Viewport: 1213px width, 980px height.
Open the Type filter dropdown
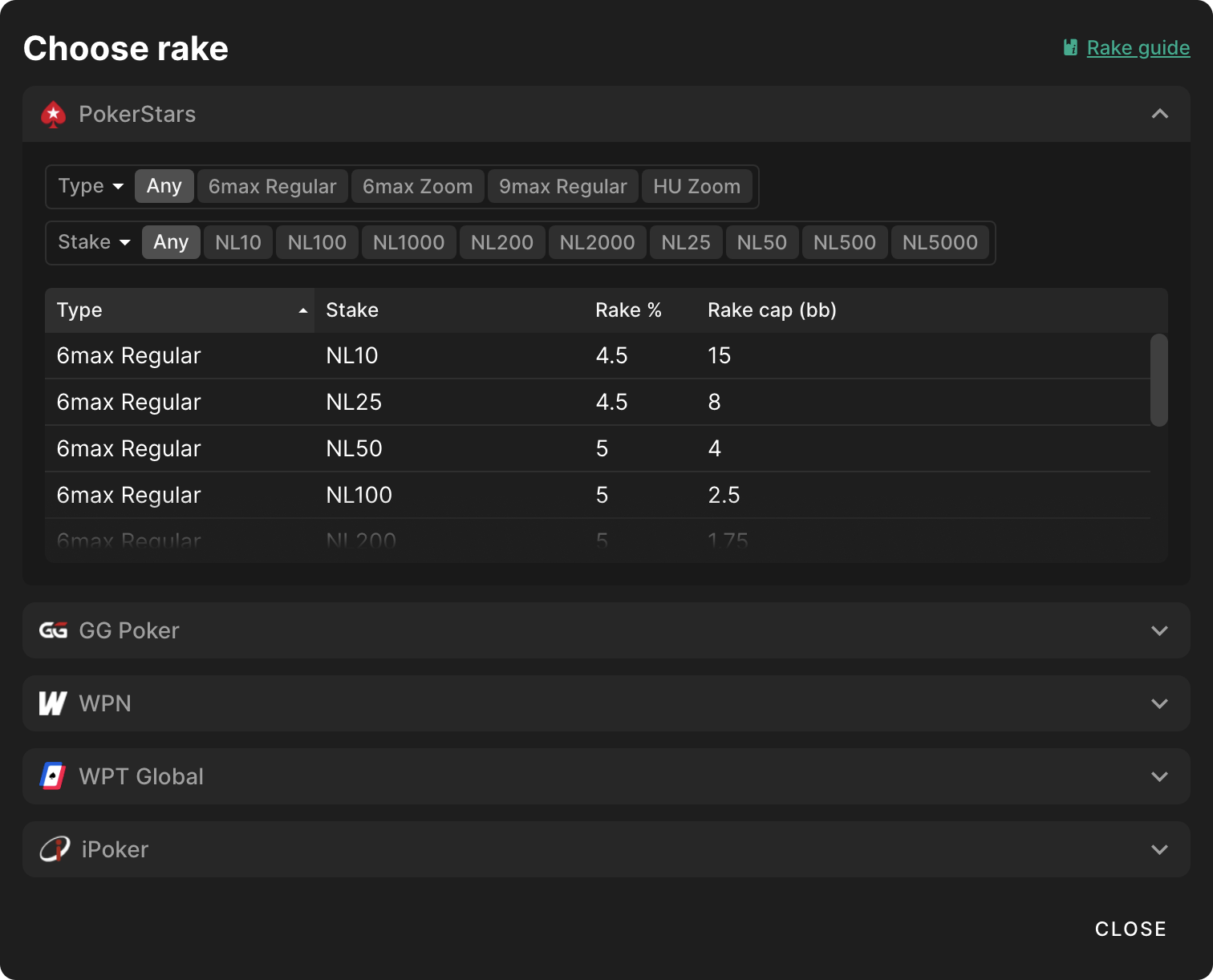[x=91, y=186]
